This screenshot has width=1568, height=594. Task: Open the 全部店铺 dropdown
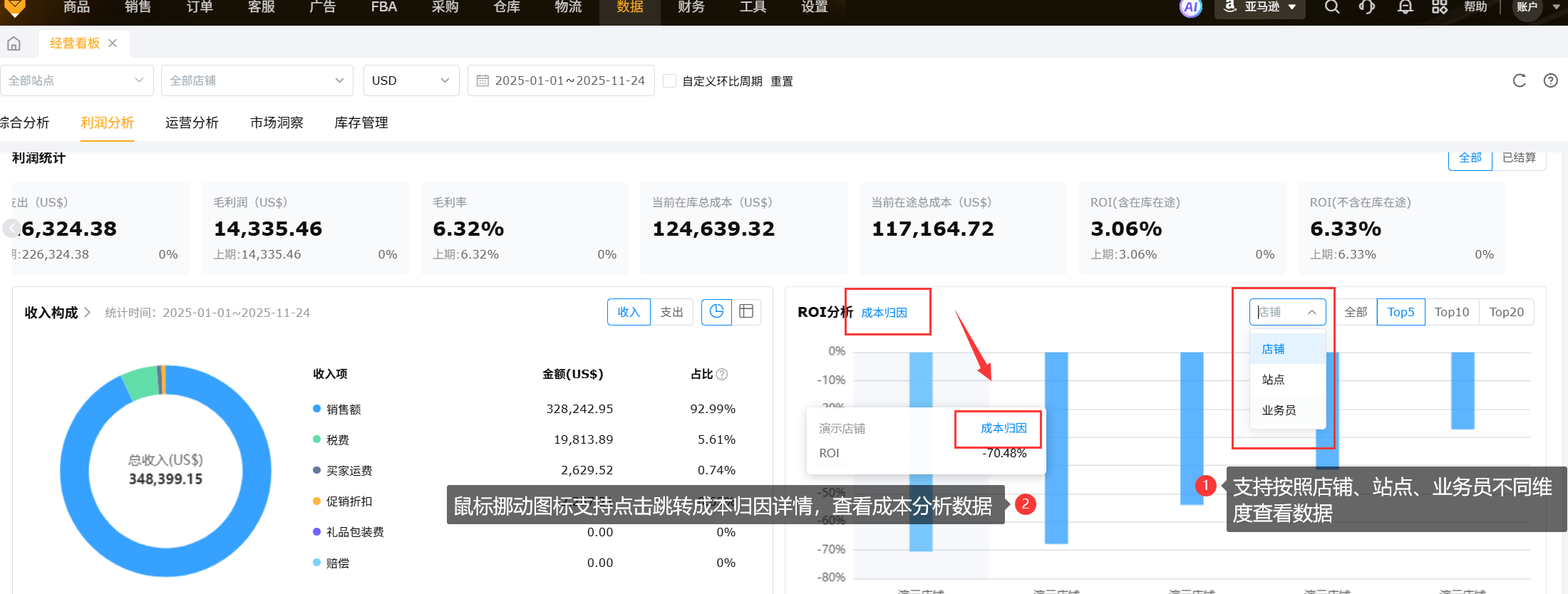point(257,80)
